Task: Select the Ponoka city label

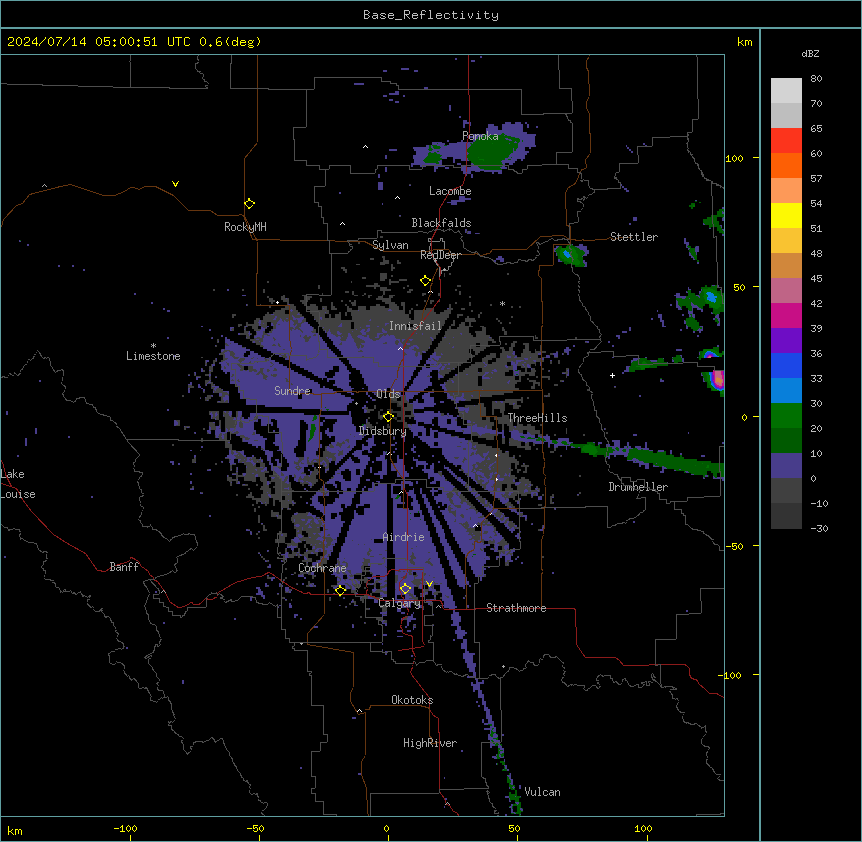Action: pos(480,136)
